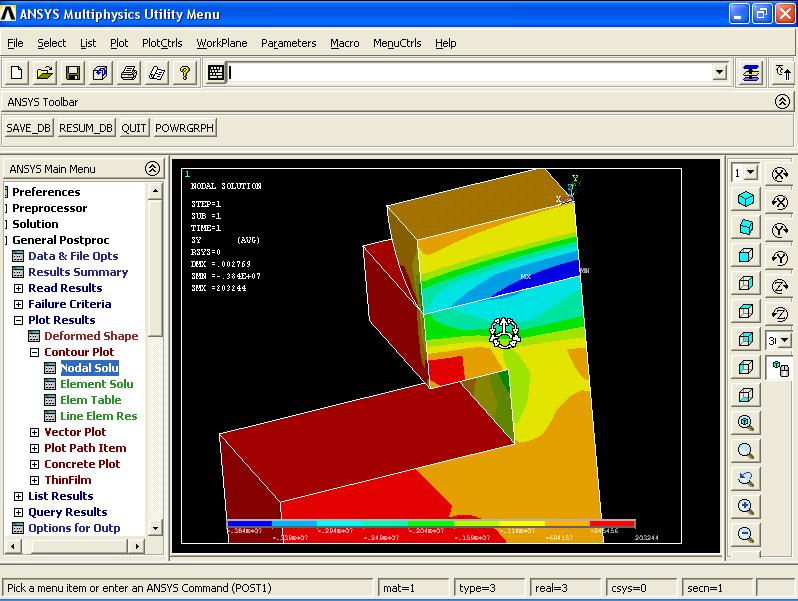Open the Pan-Zoom-Rotate dialog icon

click(100, 73)
